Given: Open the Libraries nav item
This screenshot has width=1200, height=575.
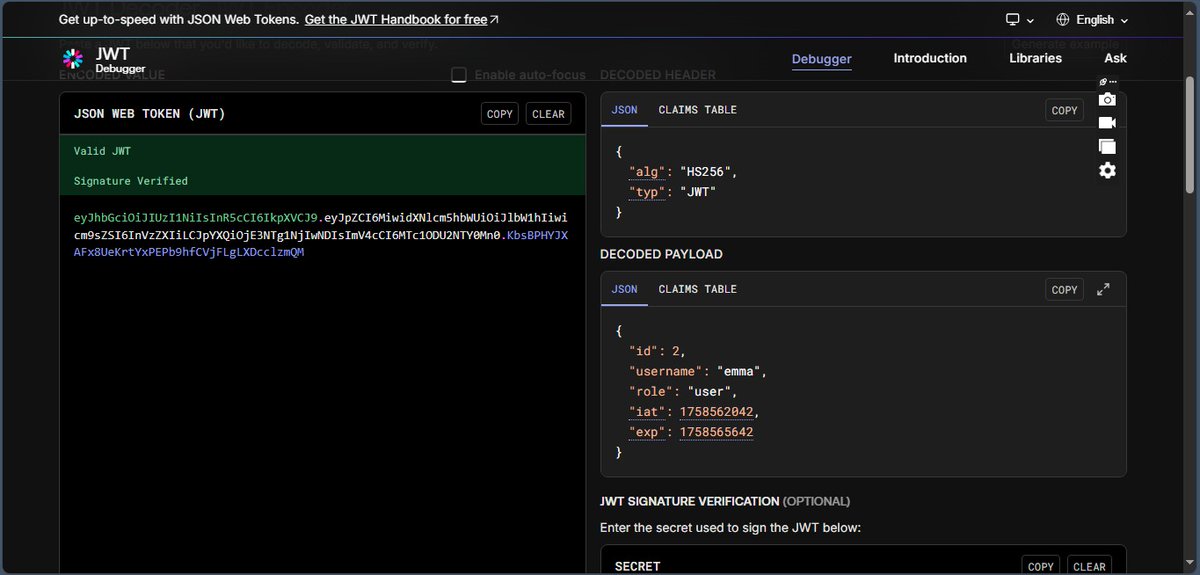Looking at the screenshot, I should [1035, 58].
